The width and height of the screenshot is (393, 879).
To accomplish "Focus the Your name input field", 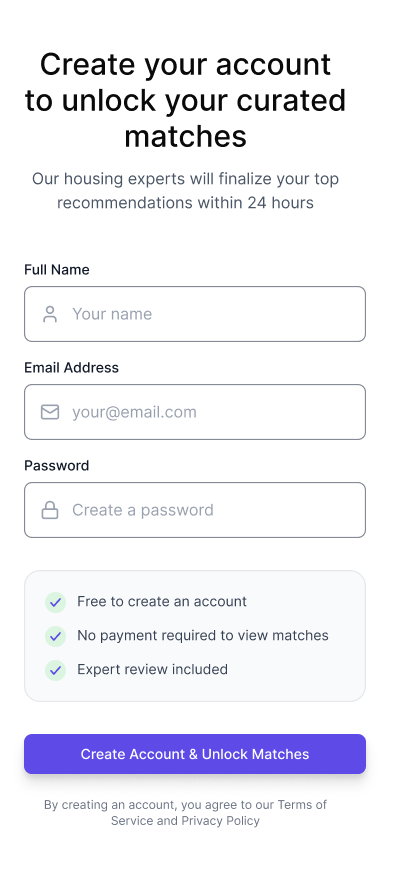I will pyautogui.click(x=195, y=314).
